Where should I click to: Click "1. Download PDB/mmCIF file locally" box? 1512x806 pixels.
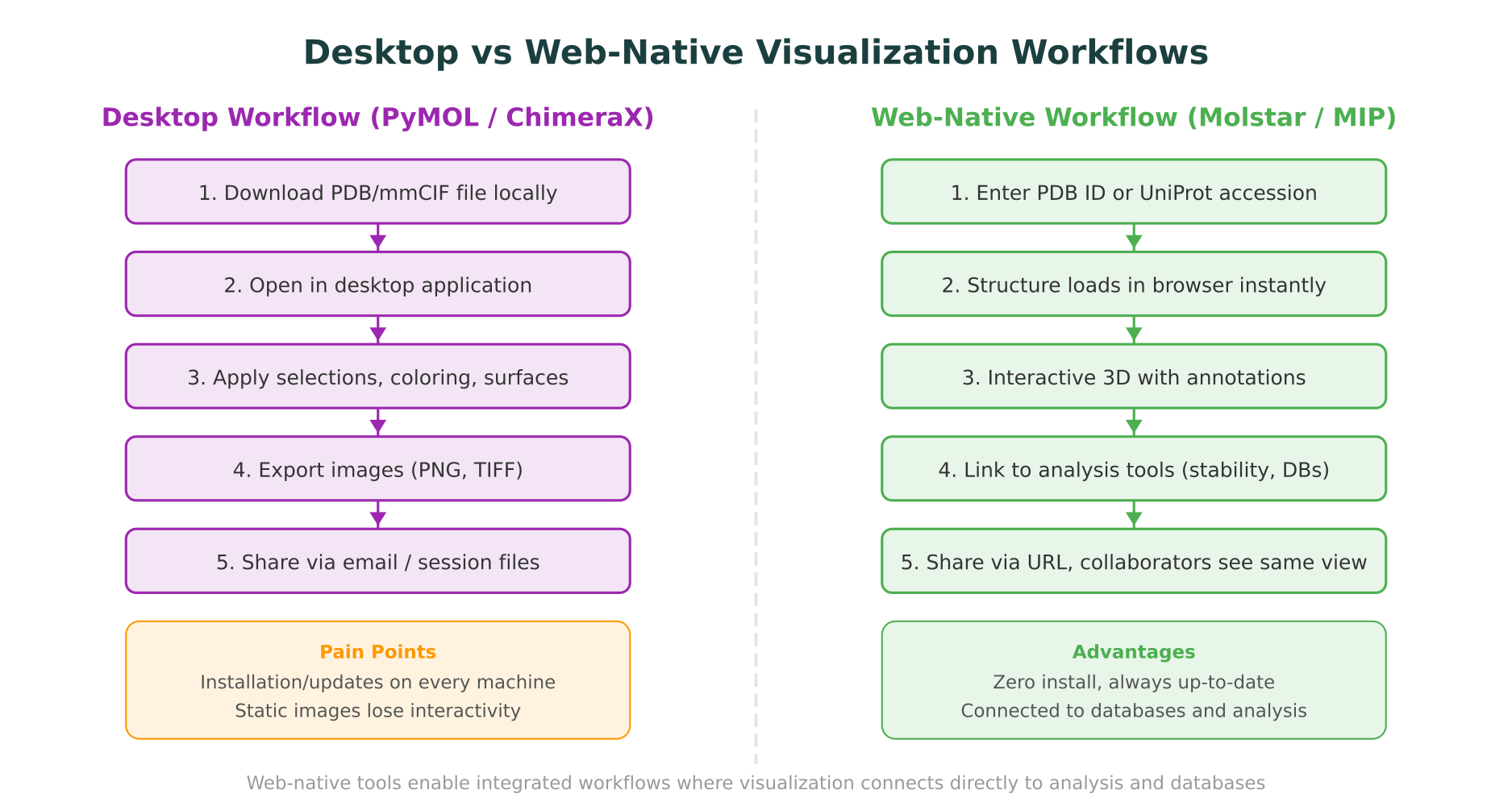377,192
